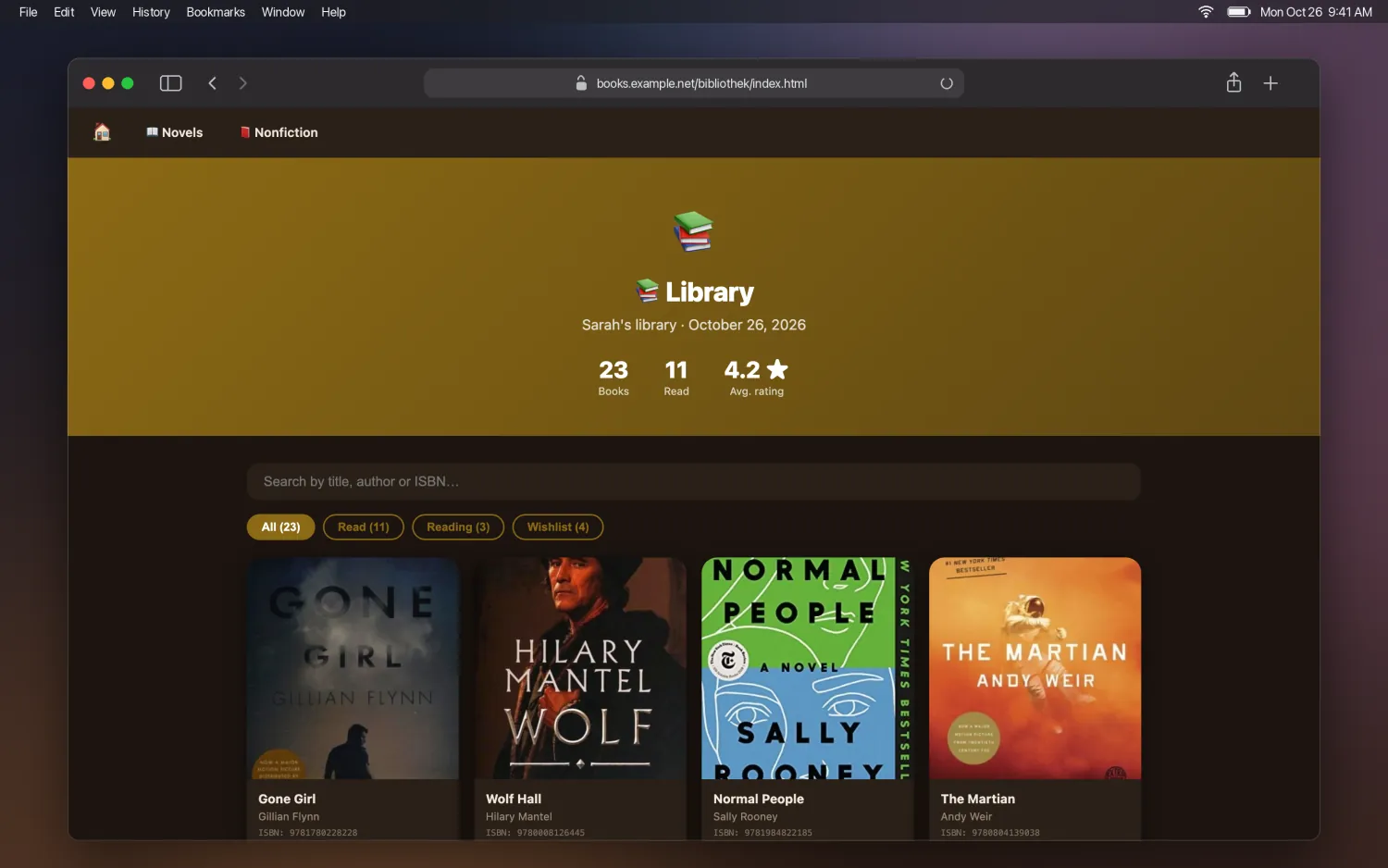Select the Wishlist (4) filter
This screenshot has width=1388, height=868.
(x=558, y=527)
